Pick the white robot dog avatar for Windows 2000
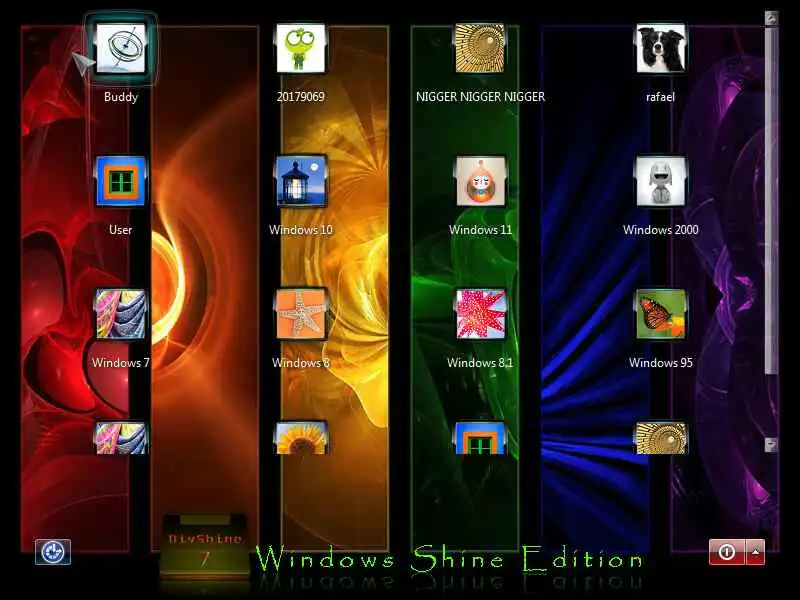The image size is (800, 600). pyautogui.click(x=660, y=182)
